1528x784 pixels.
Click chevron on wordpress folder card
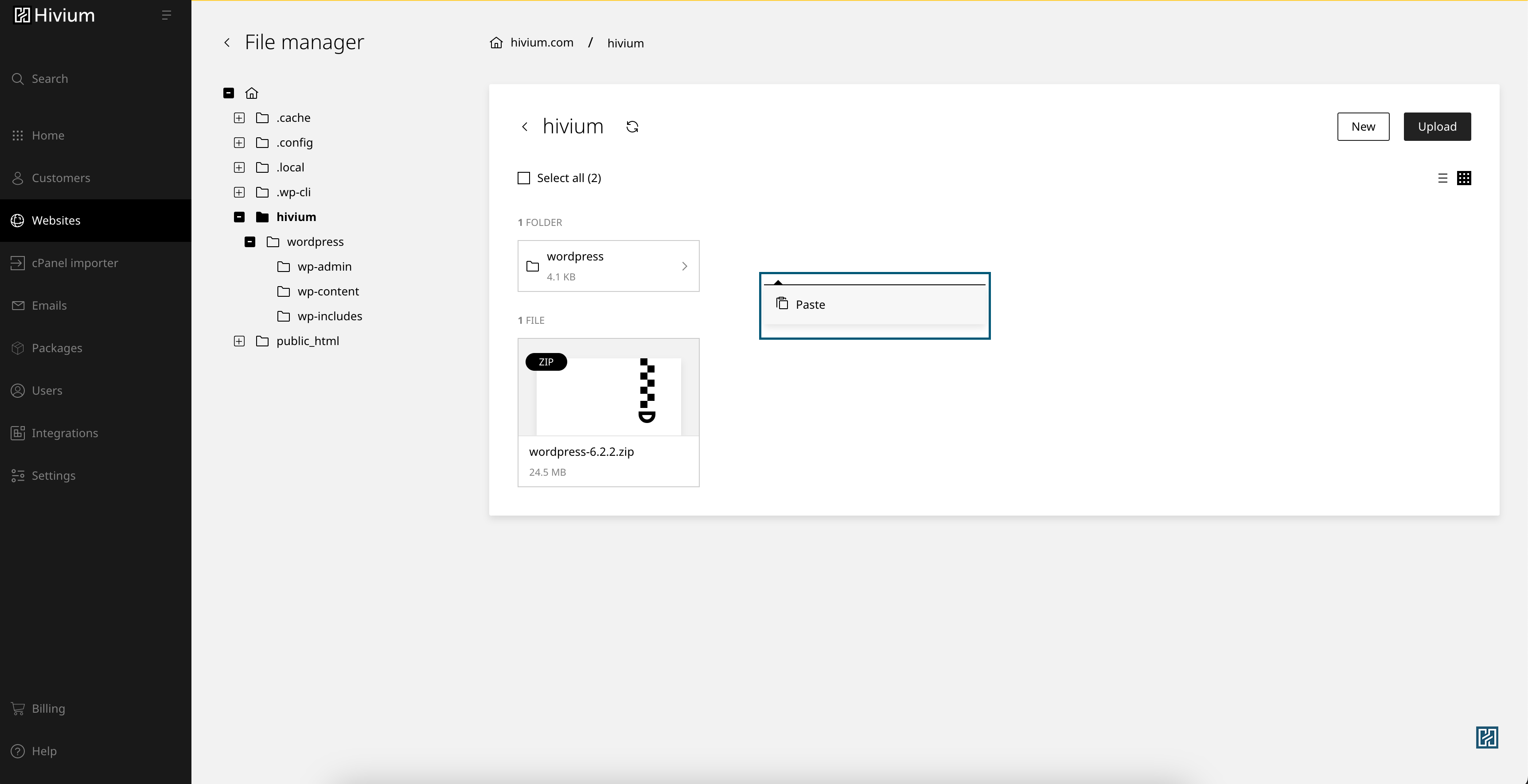click(685, 266)
